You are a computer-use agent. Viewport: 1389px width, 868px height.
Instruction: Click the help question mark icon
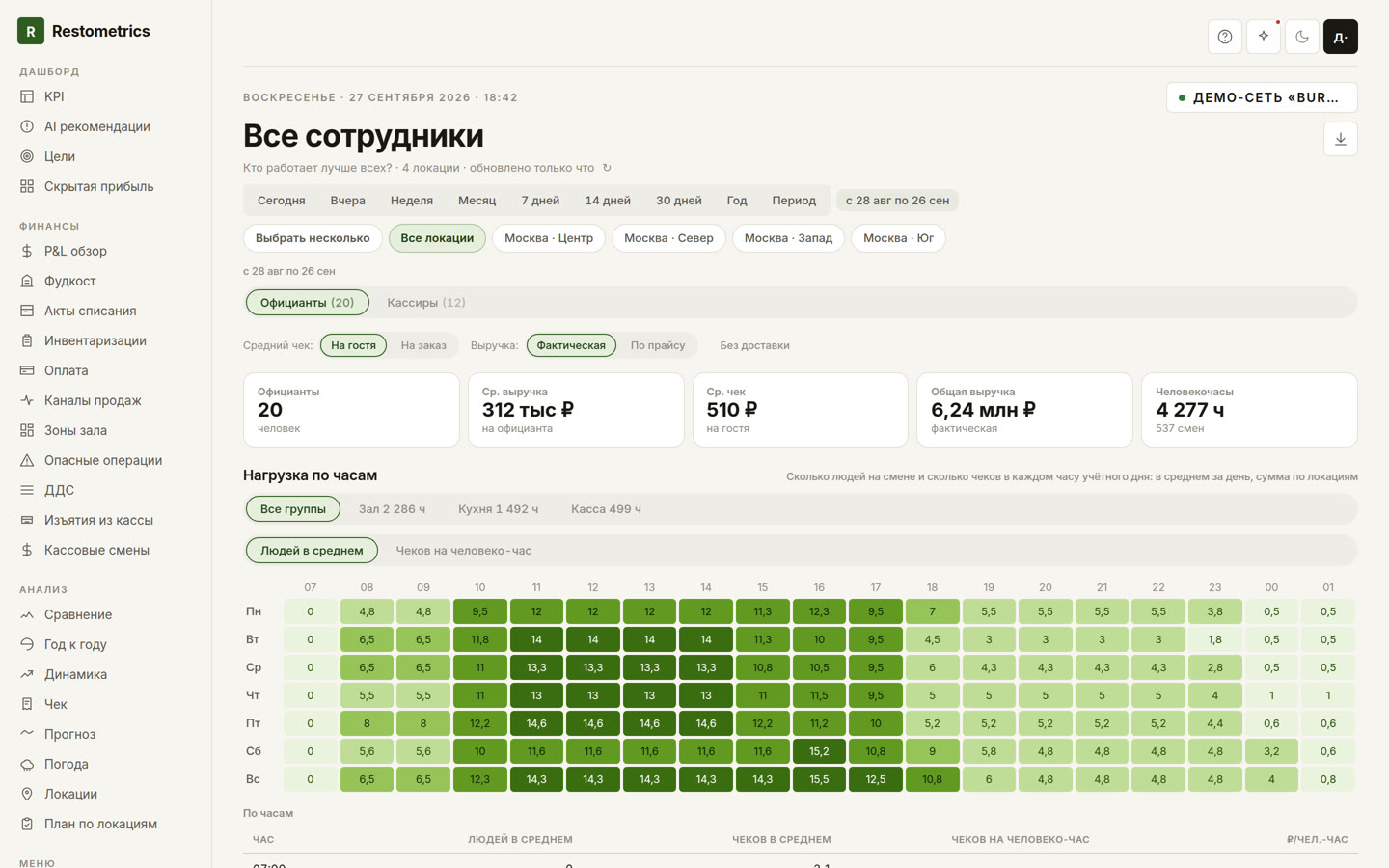(x=1225, y=37)
